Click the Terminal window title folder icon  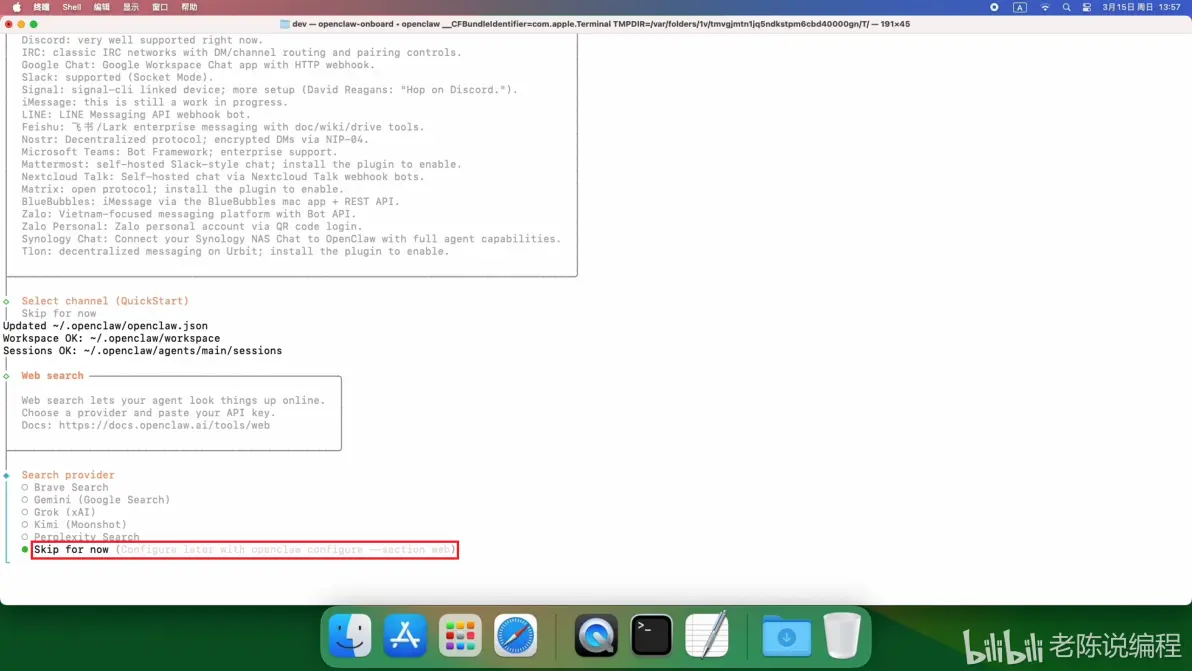(285, 24)
